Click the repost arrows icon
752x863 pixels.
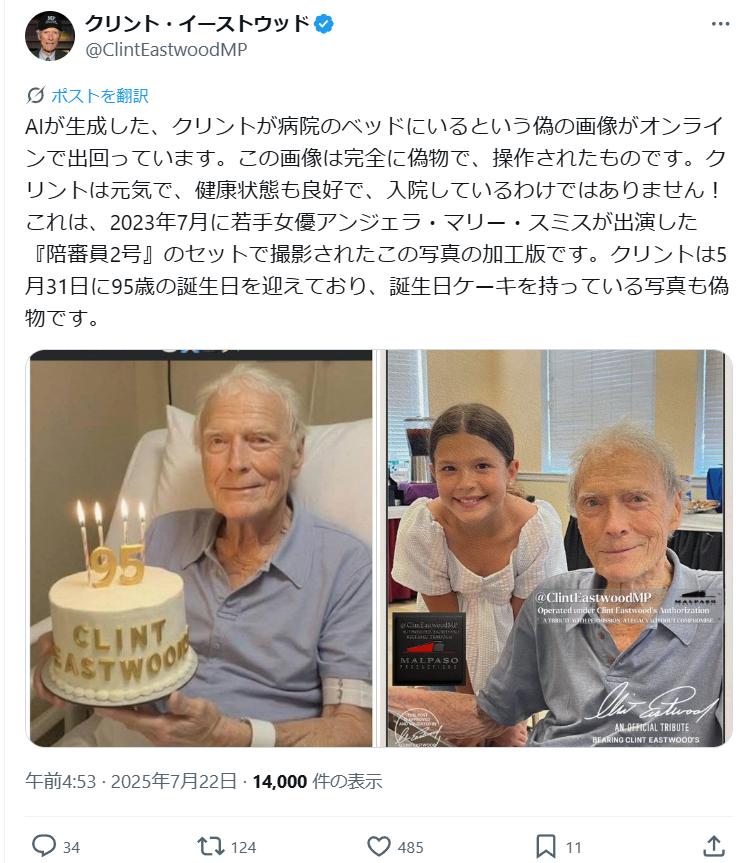(x=210, y=846)
